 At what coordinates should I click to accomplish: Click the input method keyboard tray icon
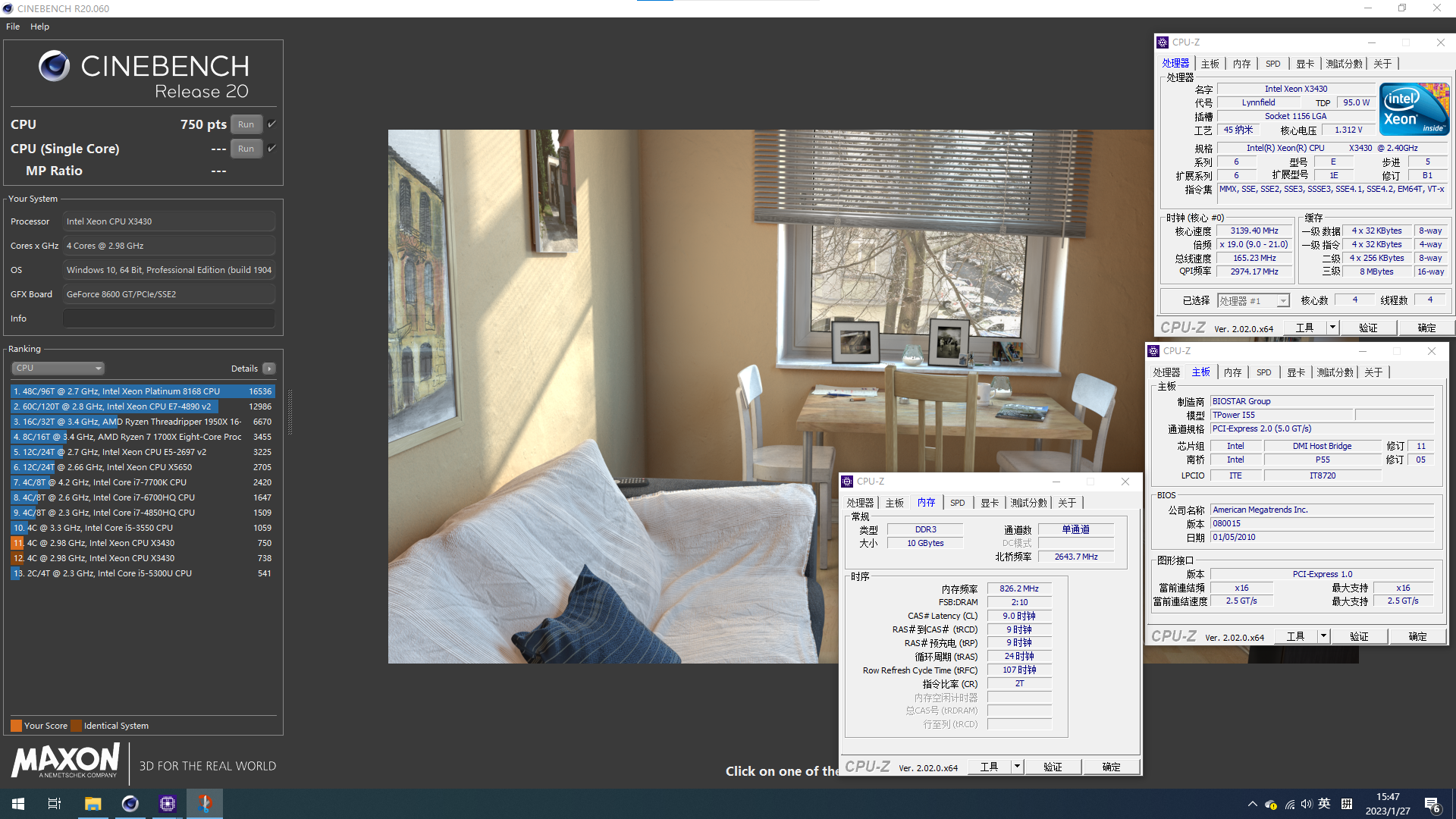[x=1347, y=804]
